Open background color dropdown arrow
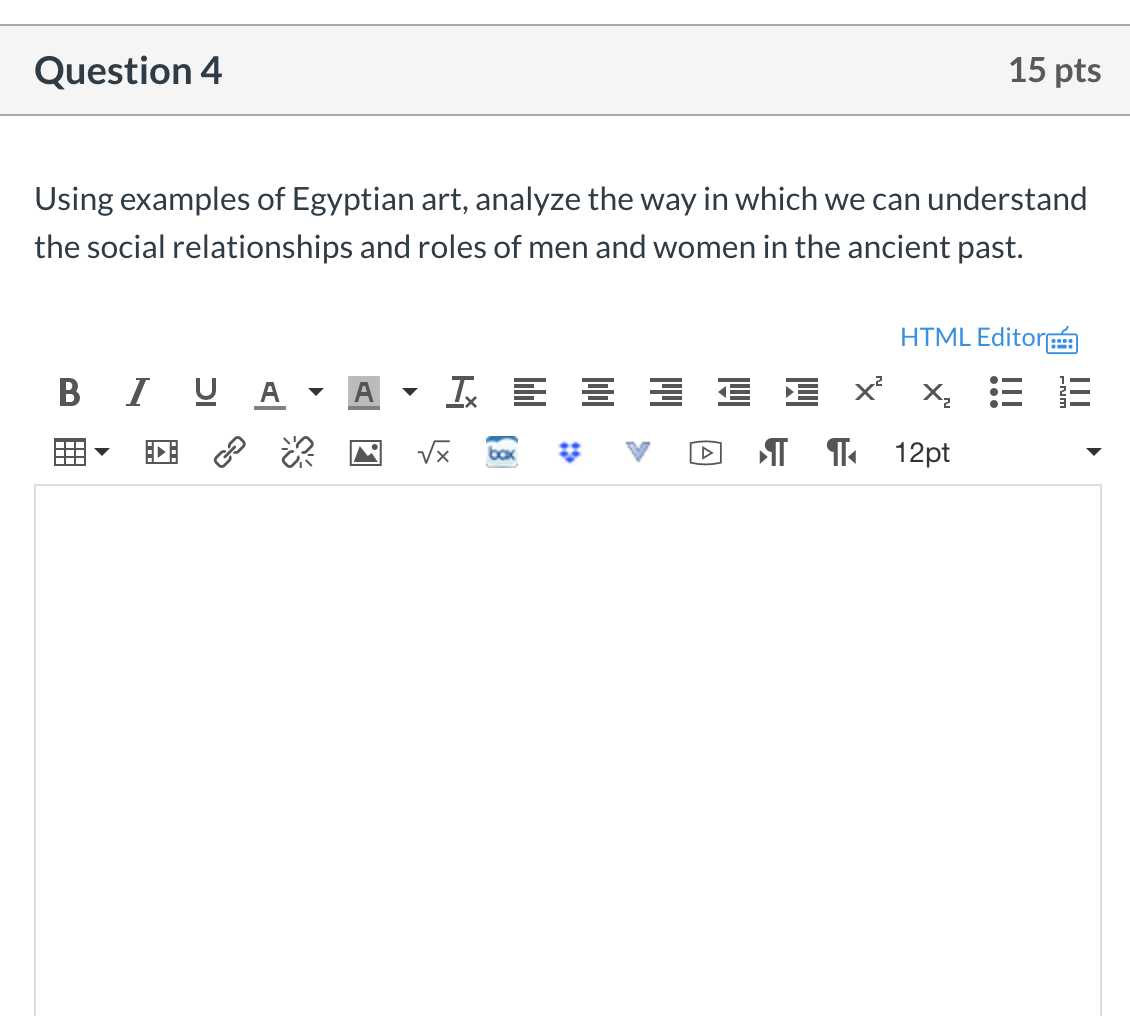The image size is (1130, 1016). 408,393
